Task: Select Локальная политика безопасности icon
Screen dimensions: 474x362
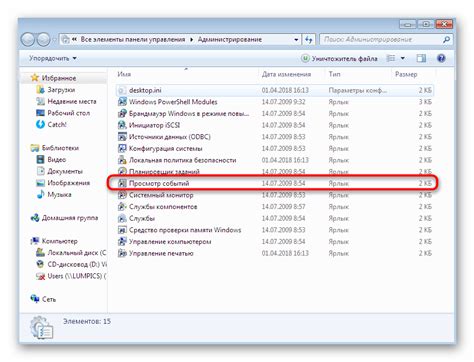Action: point(122,160)
